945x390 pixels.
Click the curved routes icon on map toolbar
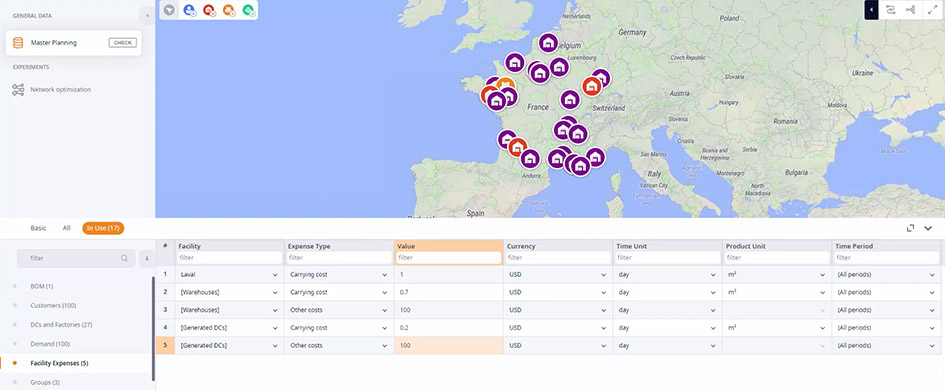[890, 10]
